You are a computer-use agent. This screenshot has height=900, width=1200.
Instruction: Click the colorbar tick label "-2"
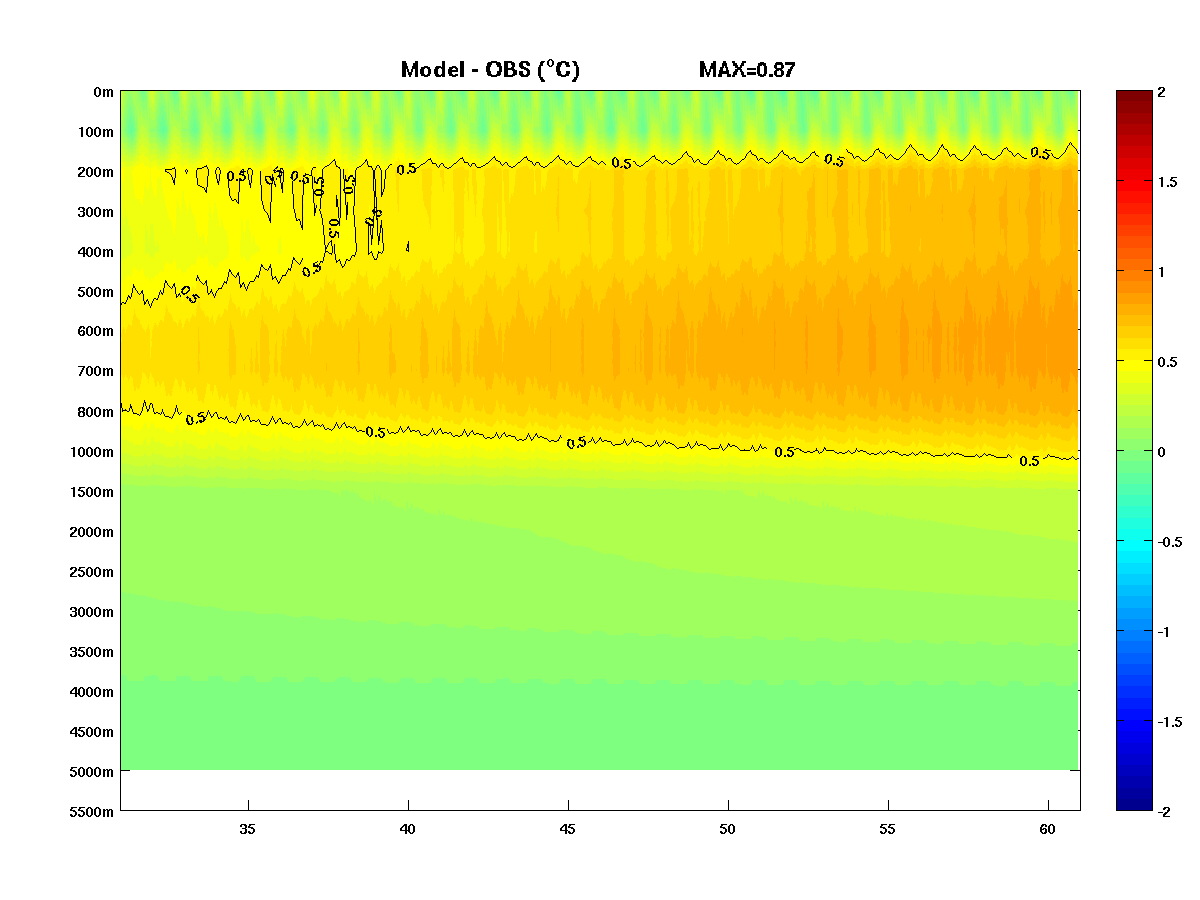click(x=1163, y=812)
